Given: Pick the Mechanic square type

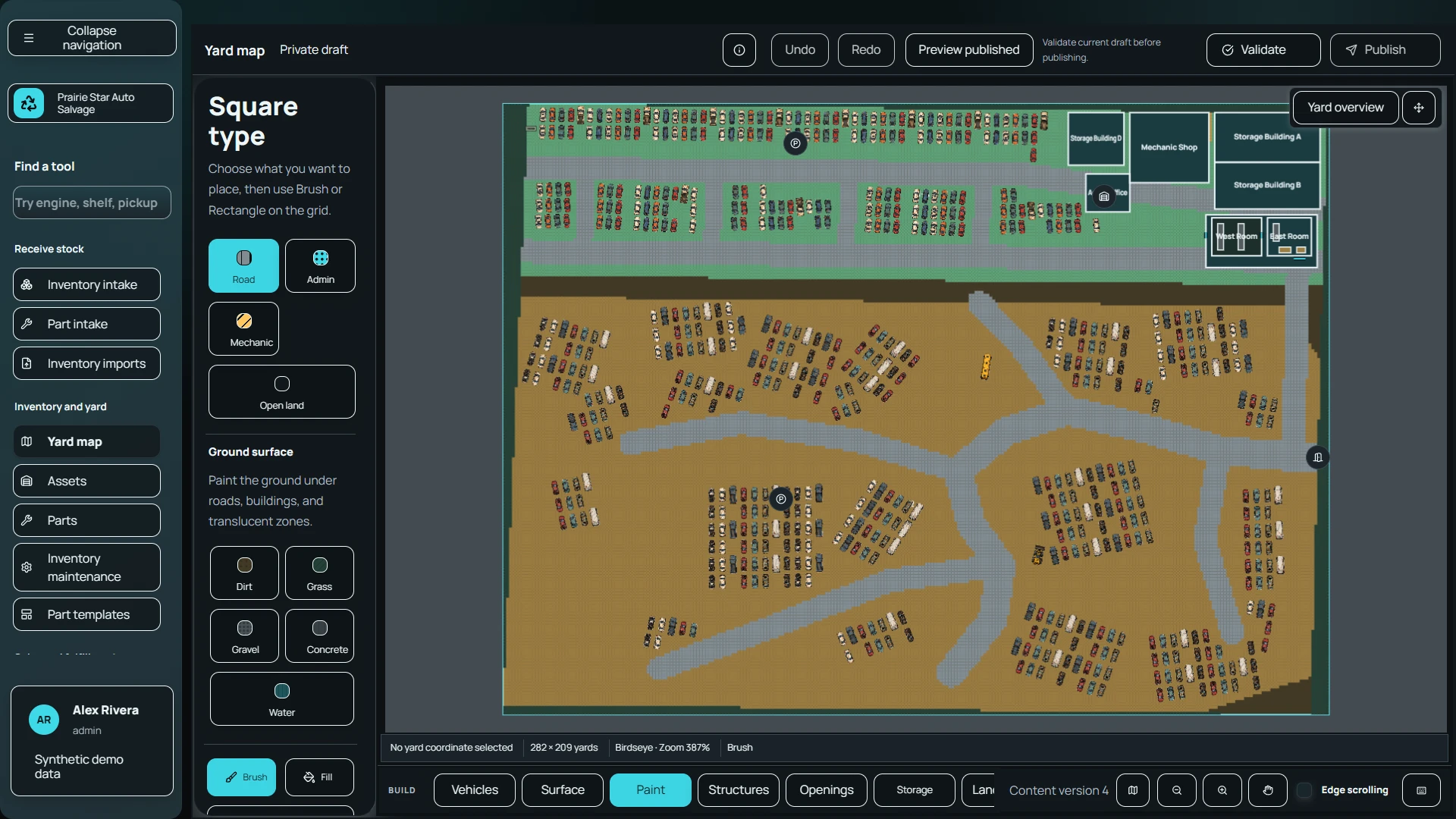Looking at the screenshot, I should pos(243,328).
